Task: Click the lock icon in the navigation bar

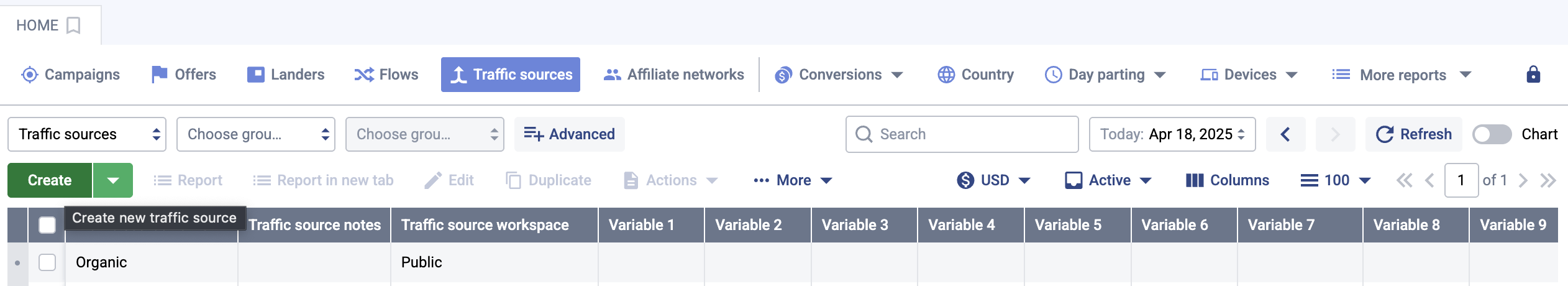Action: (1533, 75)
